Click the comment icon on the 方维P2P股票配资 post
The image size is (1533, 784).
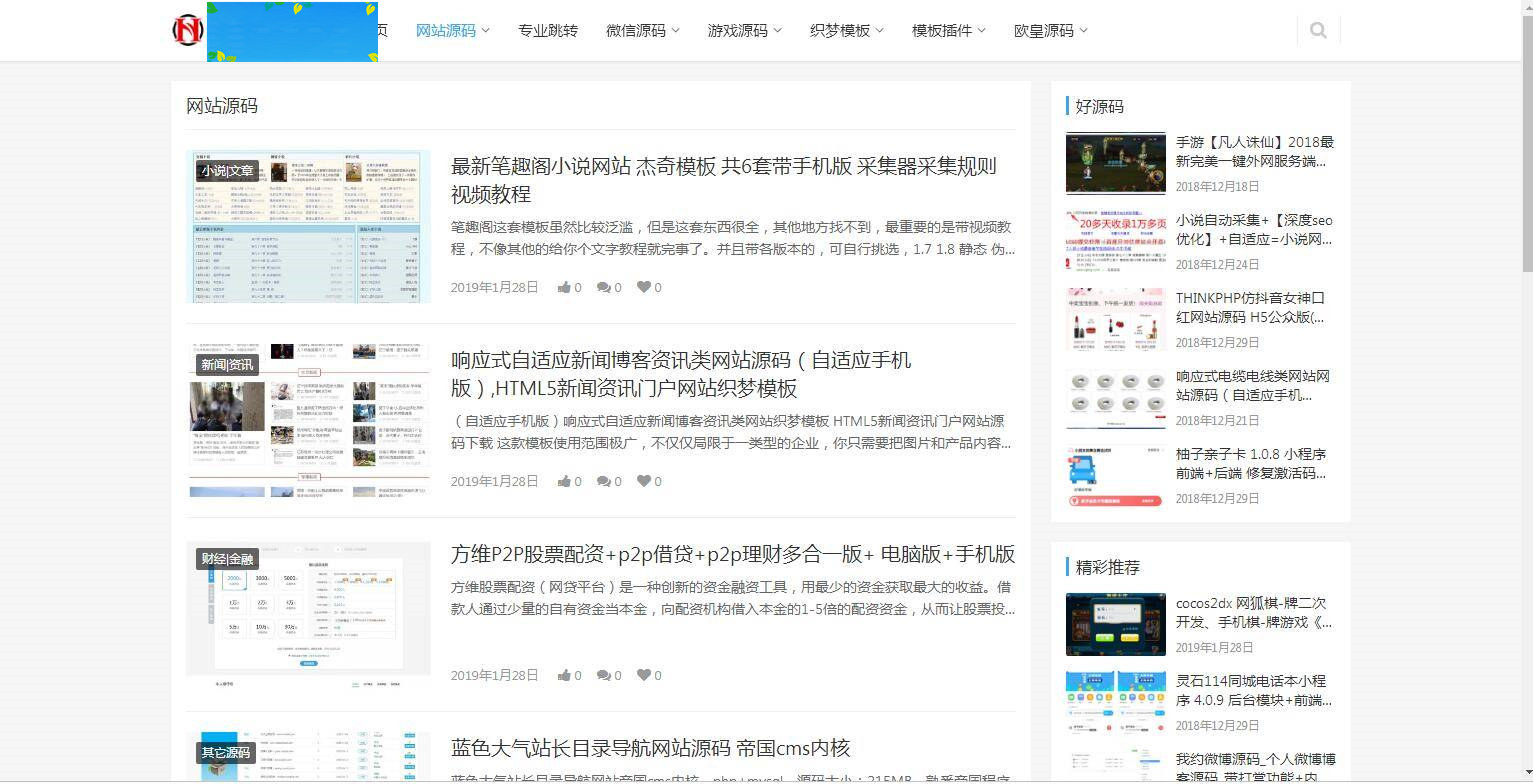(x=604, y=675)
